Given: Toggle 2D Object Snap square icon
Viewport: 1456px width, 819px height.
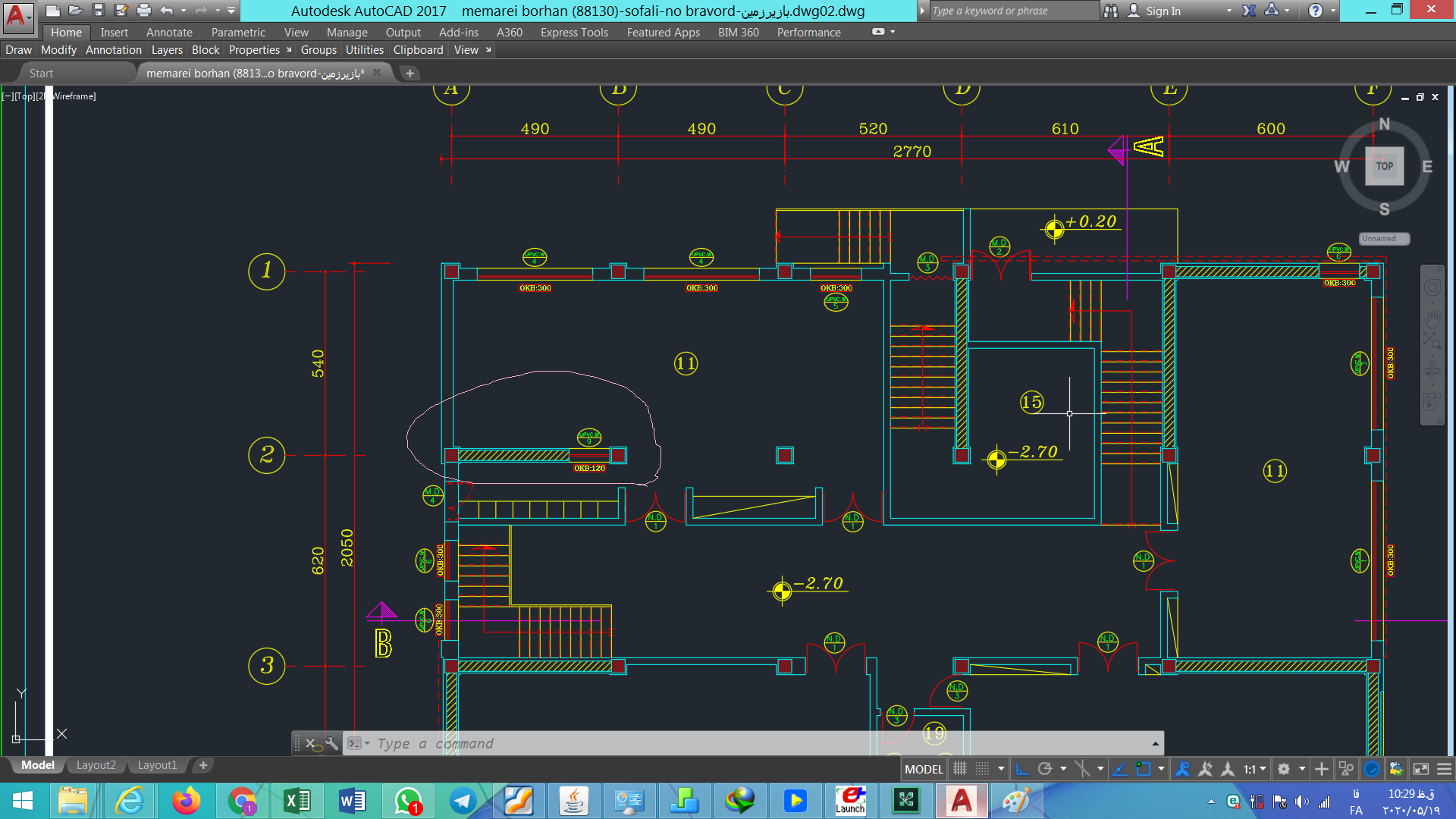Looking at the screenshot, I should coord(1144,769).
